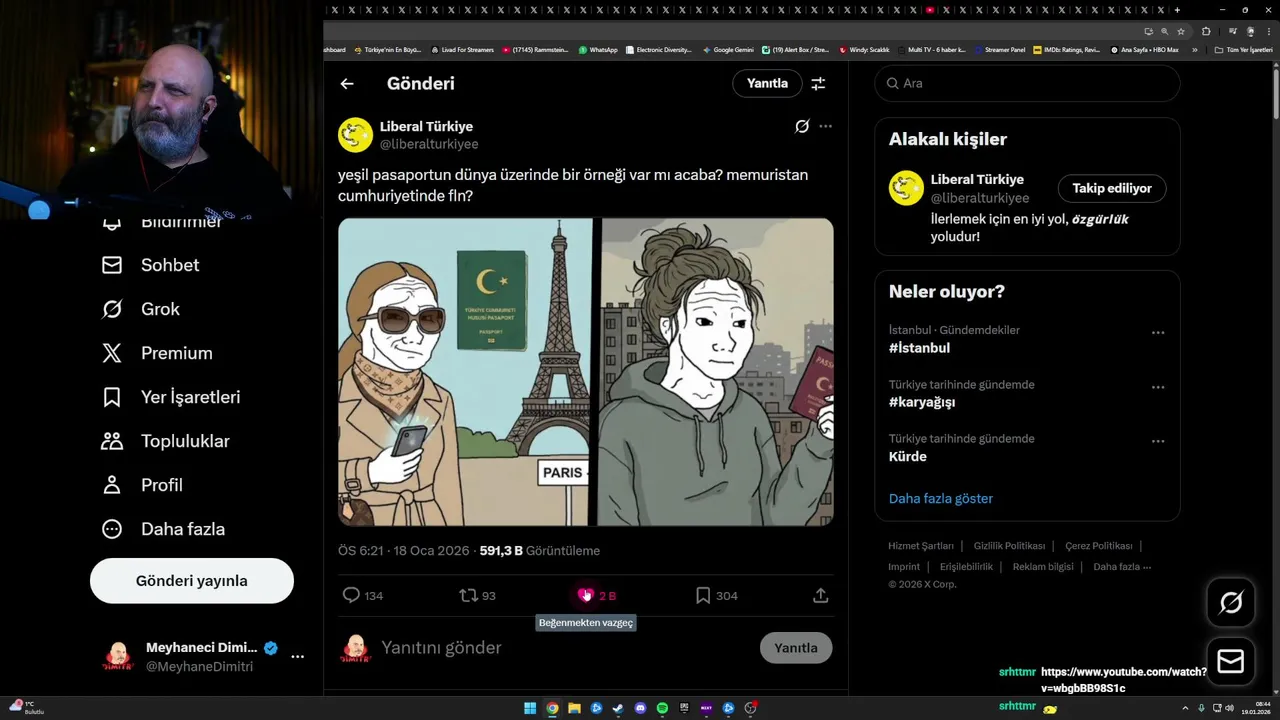Viewport: 1280px width, 720px height.
Task: Switch to the YouTube browser tab
Action: tap(929, 9)
